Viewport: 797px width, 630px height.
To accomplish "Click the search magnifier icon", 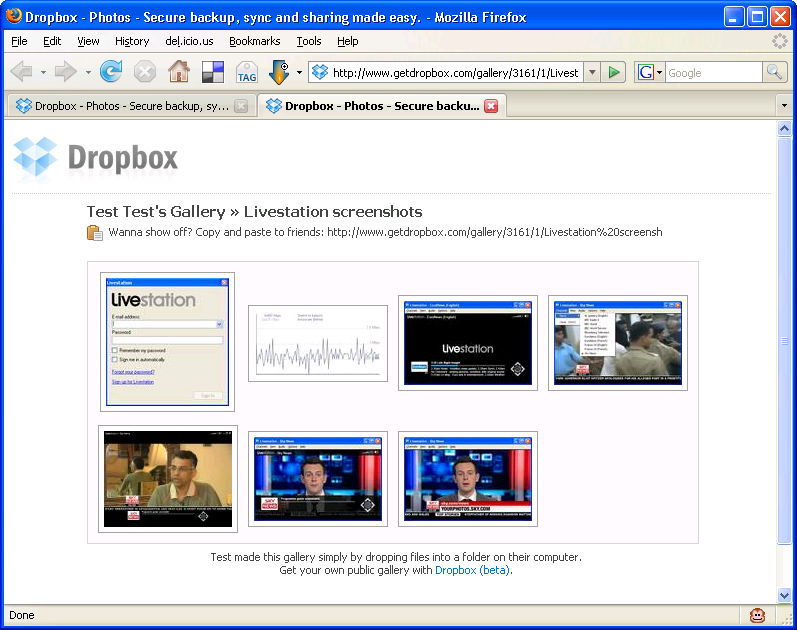I will click(x=774, y=72).
